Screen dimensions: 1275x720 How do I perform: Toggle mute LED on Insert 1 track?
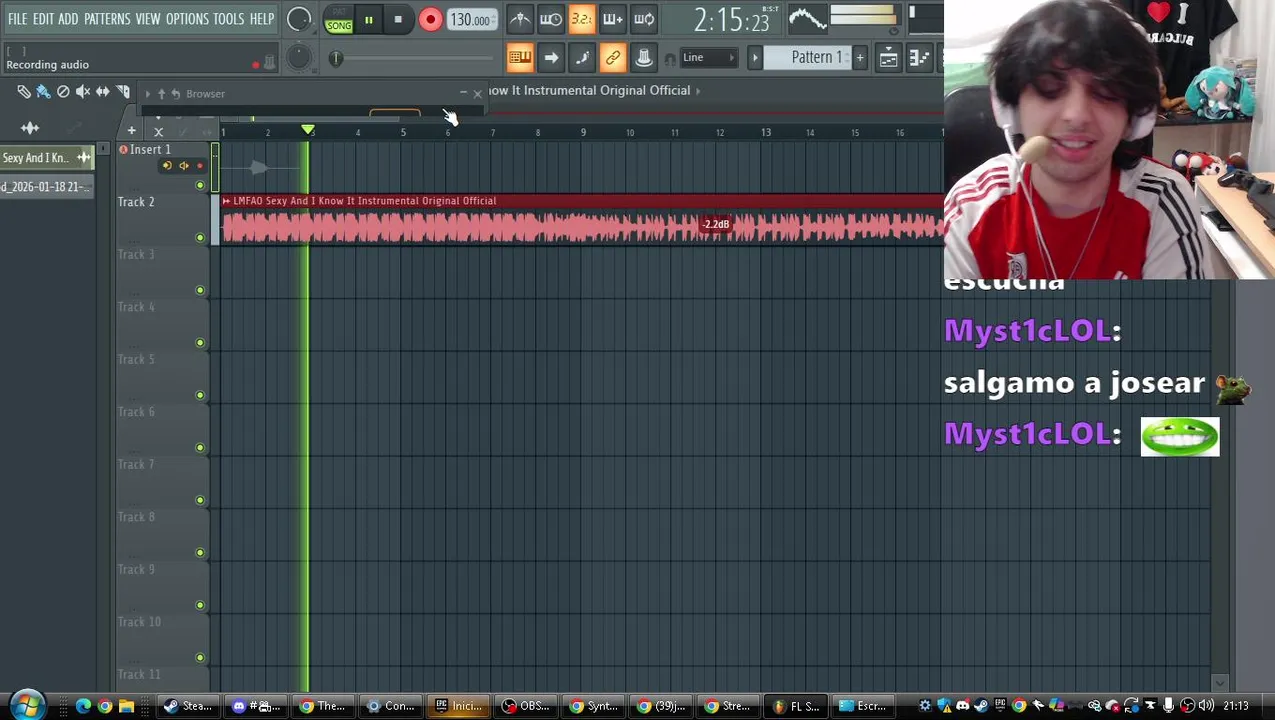(x=200, y=186)
